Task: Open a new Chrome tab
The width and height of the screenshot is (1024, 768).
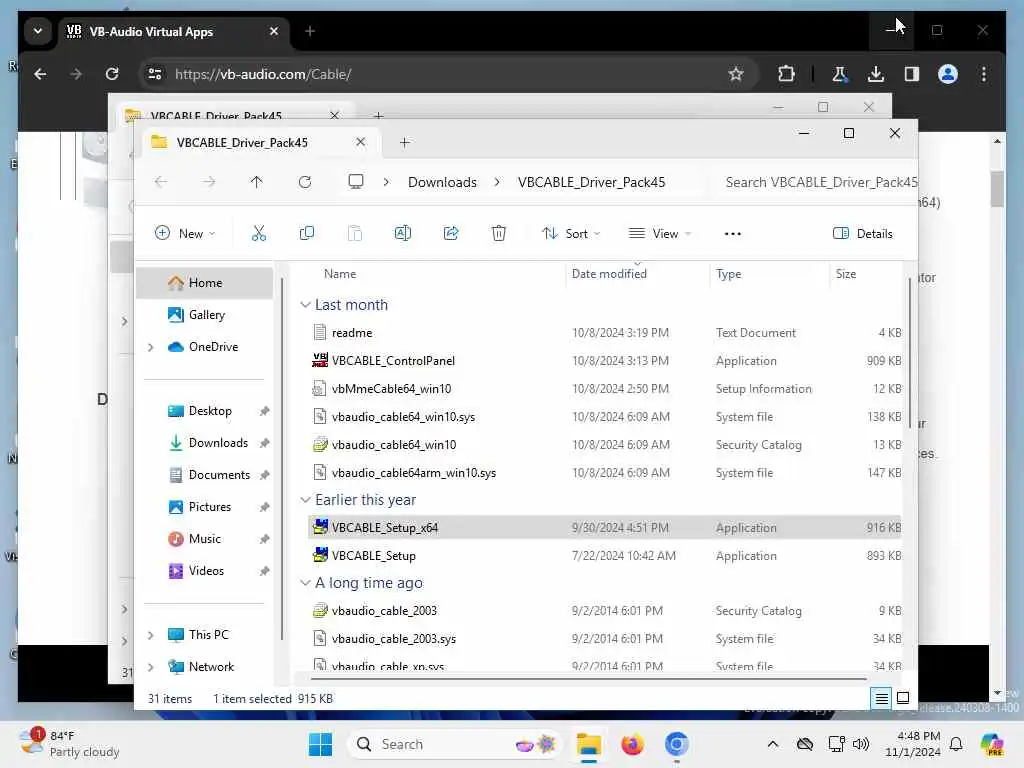Action: coord(310,31)
